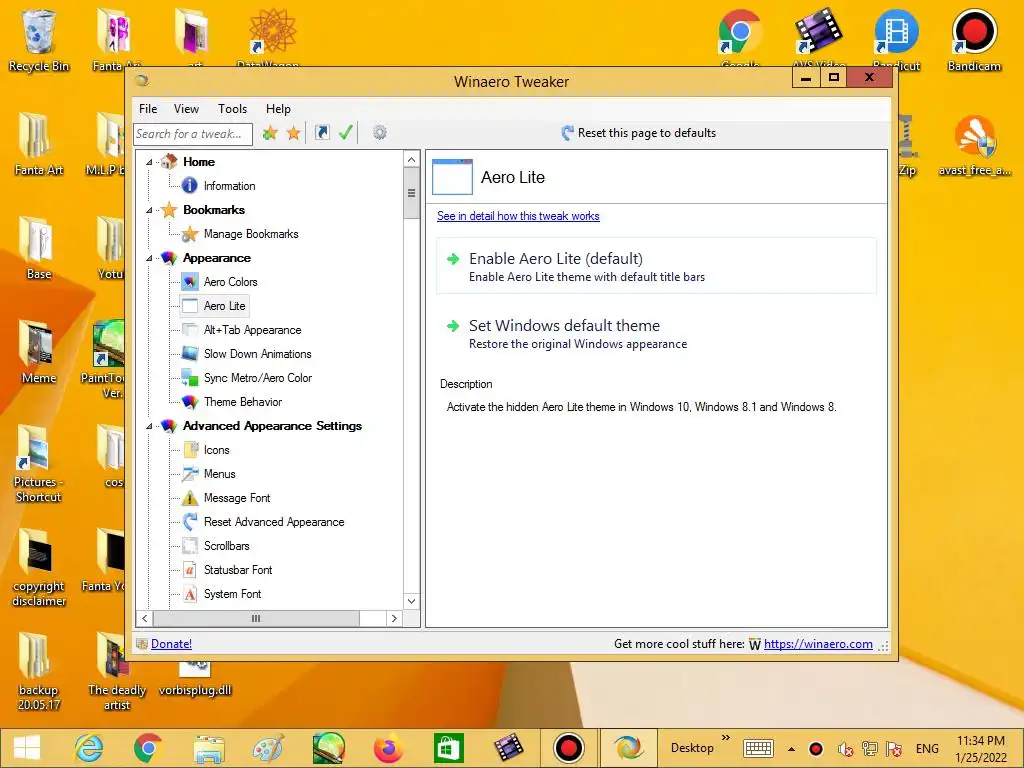This screenshot has width=1024, height=768.
Task: Click the Theme Behavior icon
Action: [x=189, y=402]
